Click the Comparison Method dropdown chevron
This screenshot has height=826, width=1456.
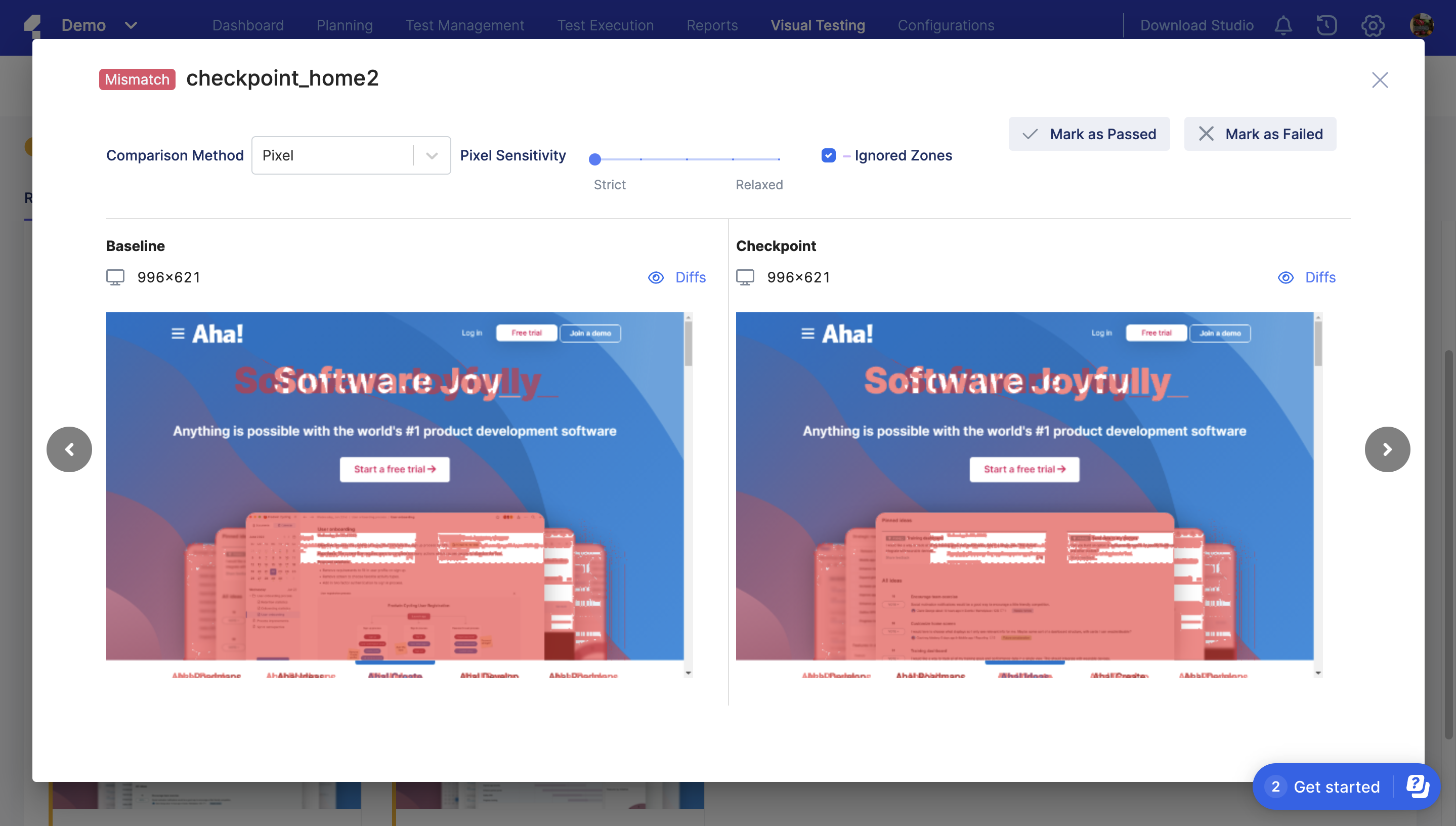point(432,155)
